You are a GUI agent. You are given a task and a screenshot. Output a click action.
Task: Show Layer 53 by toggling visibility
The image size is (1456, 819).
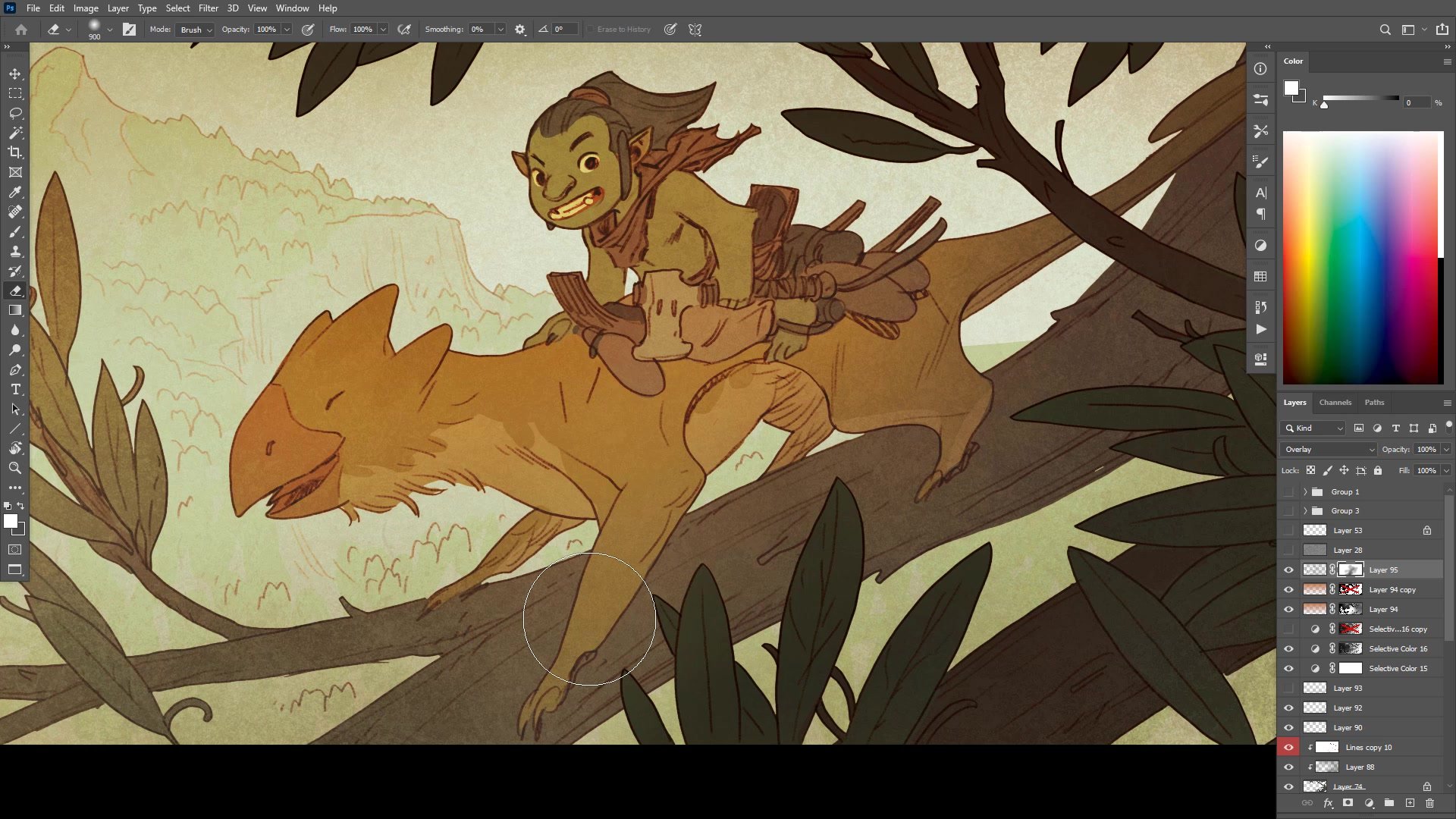click(1288, 531)
